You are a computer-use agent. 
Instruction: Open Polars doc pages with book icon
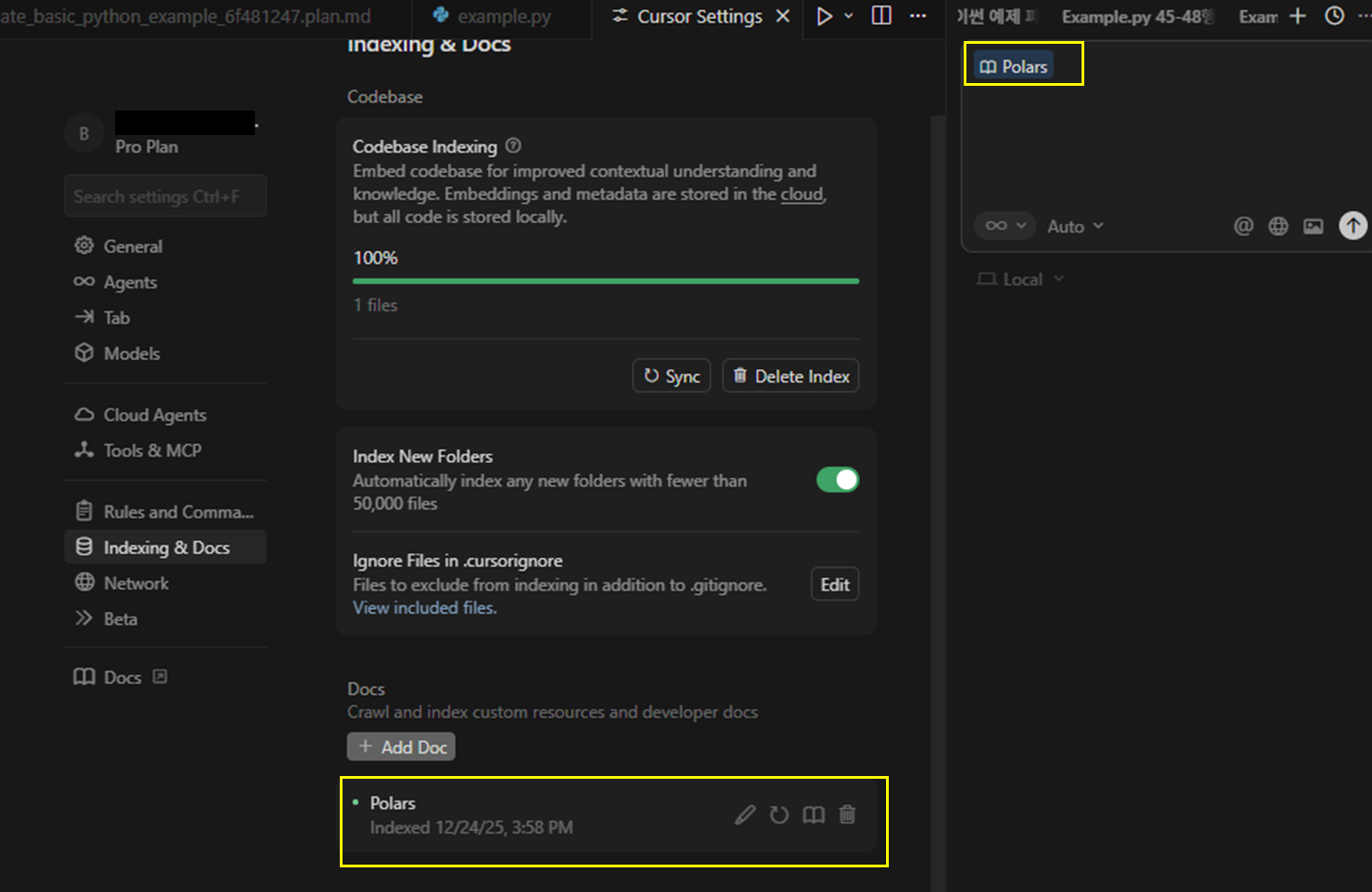[x=813, y=814]
